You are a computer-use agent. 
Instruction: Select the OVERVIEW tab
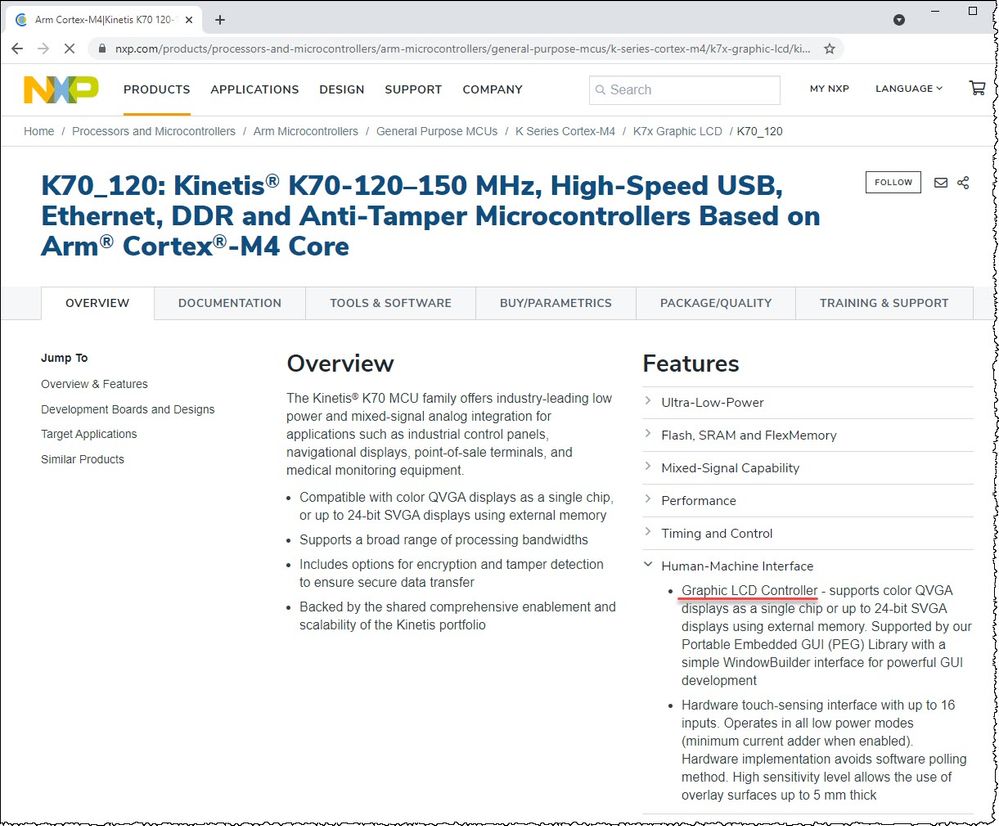[97, 303]
